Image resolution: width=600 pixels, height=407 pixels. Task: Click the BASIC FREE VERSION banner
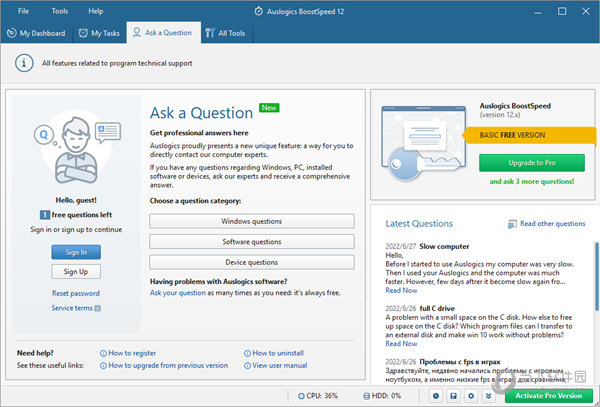coord(529,135)
